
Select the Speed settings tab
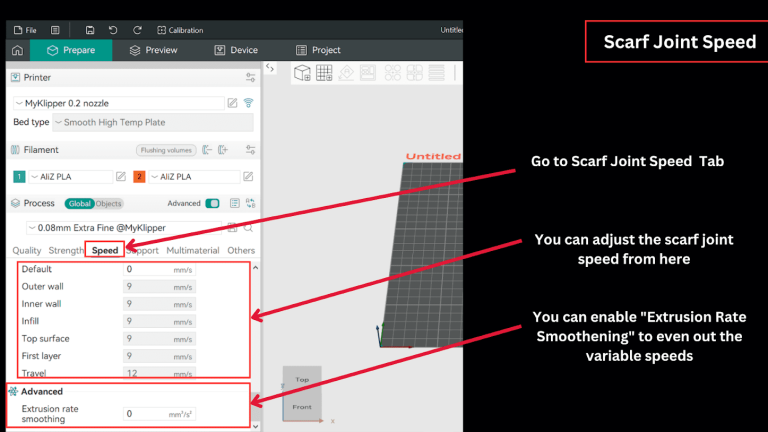105,250
